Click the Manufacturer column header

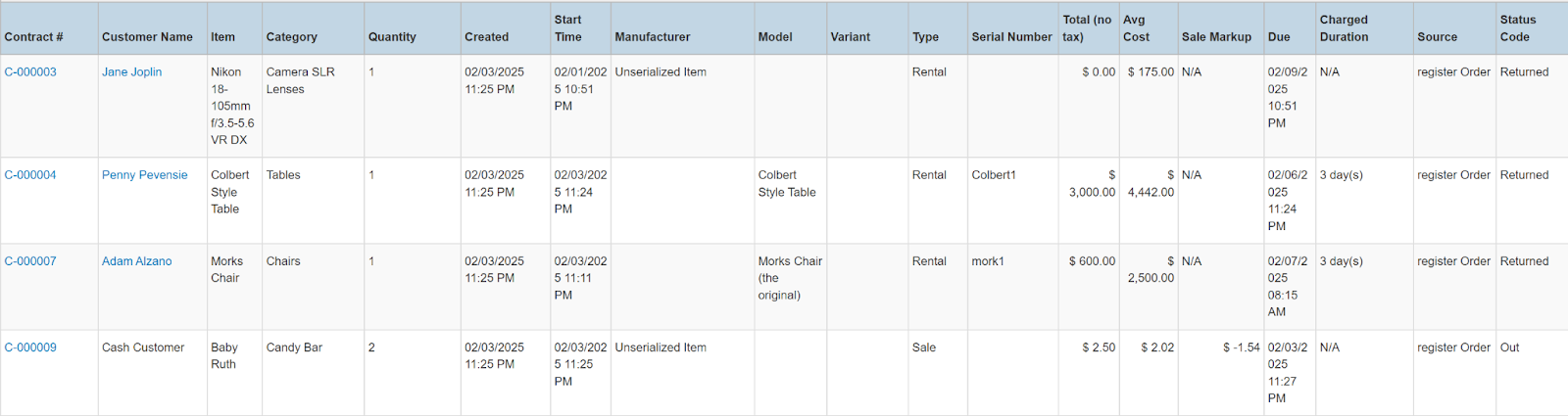tap(653, 37)
